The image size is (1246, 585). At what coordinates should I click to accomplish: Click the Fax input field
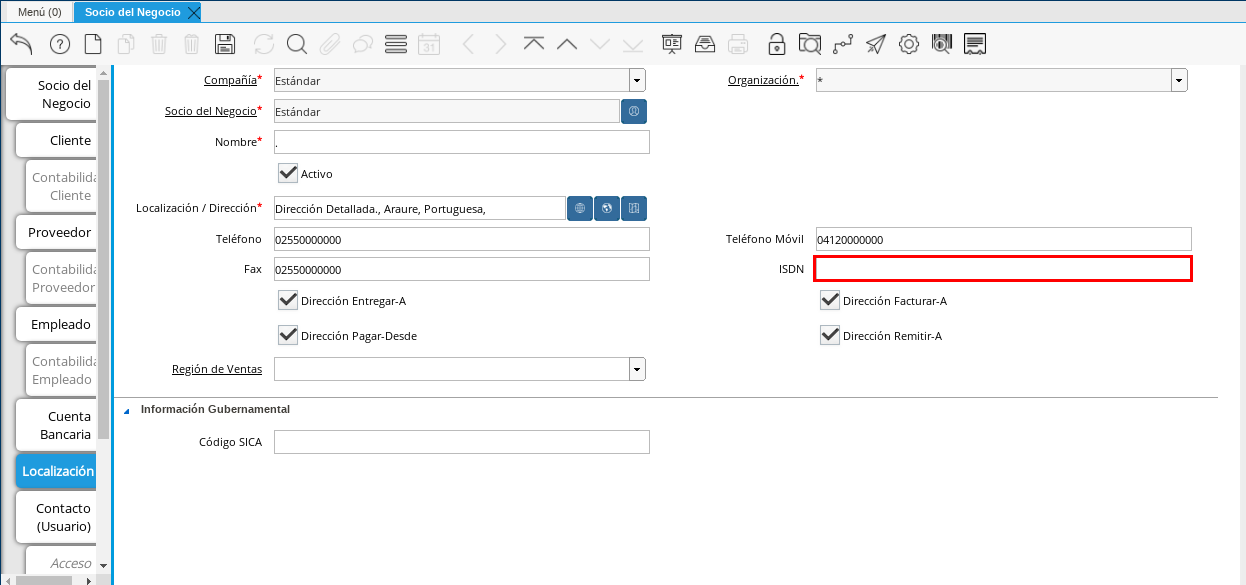click(462, 269)
